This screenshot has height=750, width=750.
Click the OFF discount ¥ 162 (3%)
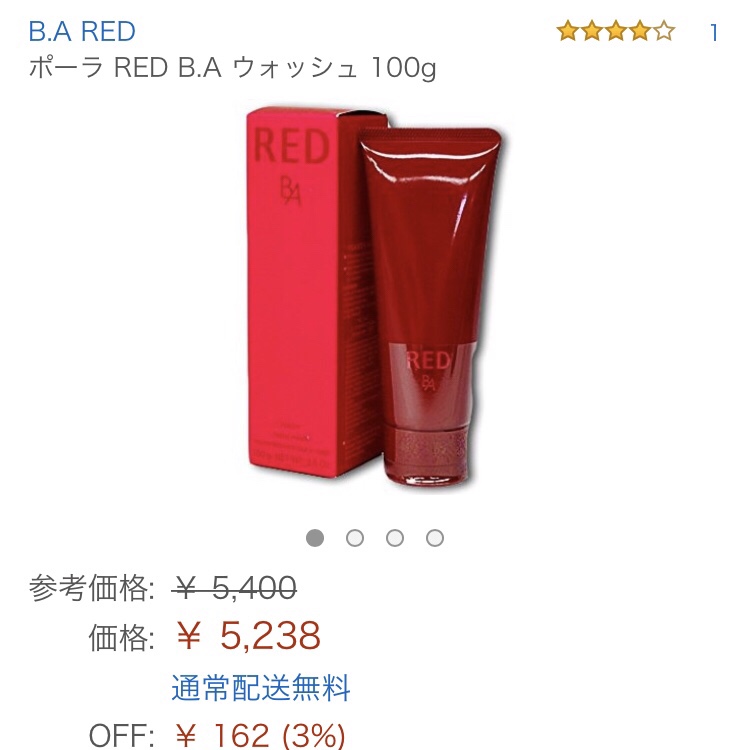pyautogui.click(x=260, y=735)
